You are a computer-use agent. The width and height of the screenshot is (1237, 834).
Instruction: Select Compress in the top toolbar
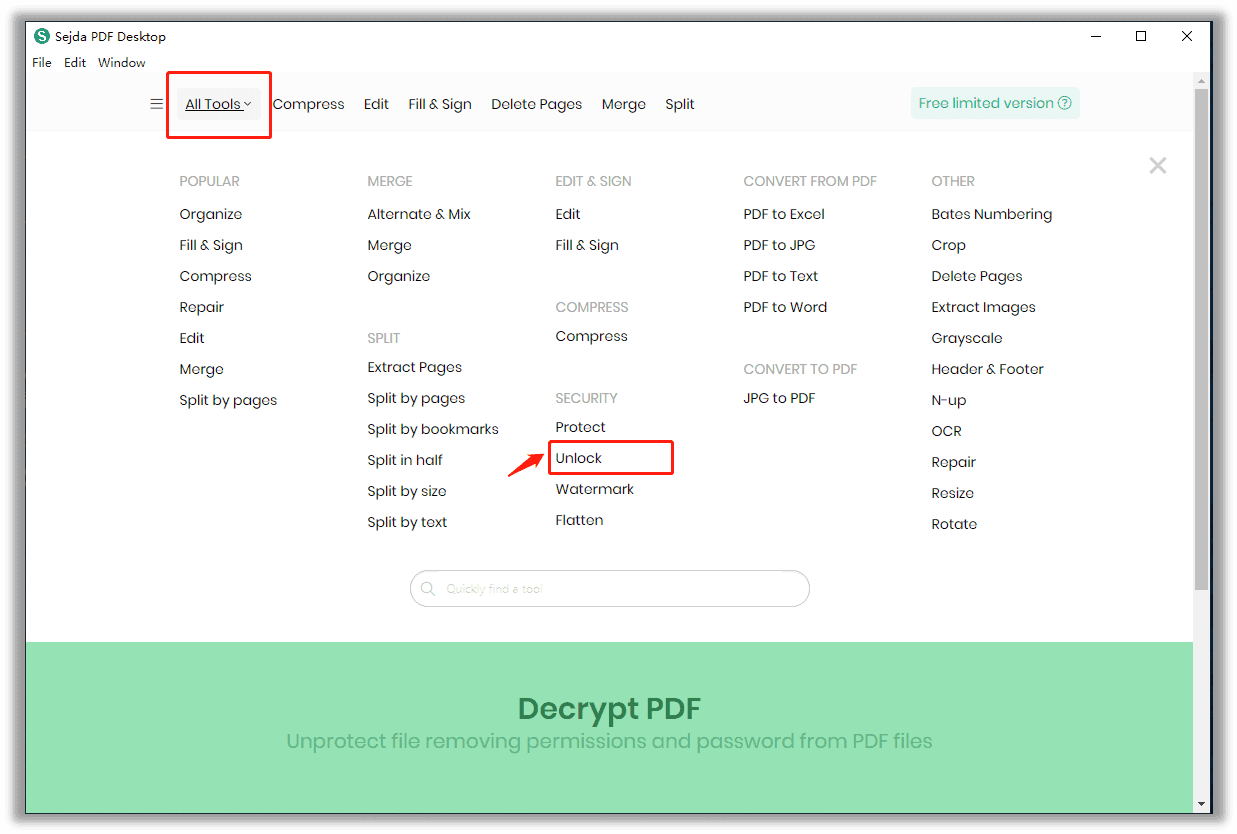point(308,104)
